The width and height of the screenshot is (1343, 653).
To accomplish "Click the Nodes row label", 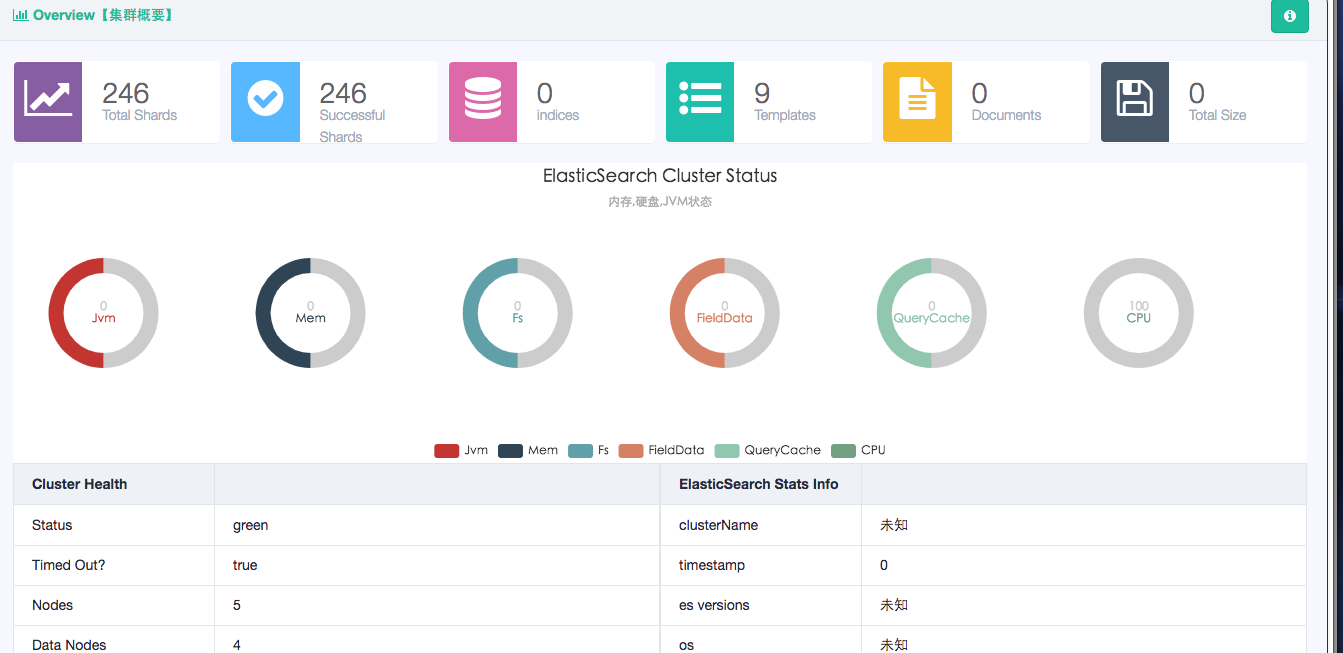I will coord(52,605).
